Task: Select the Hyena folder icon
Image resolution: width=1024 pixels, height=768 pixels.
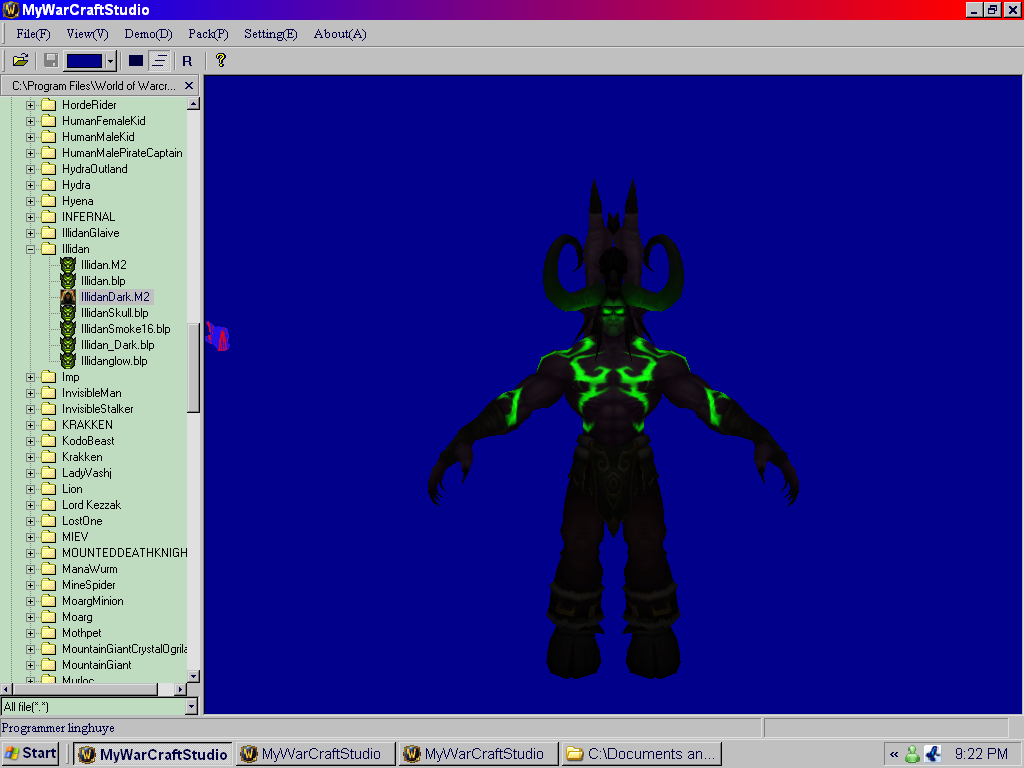Action: pyautogui.click(x=48, y=201)
